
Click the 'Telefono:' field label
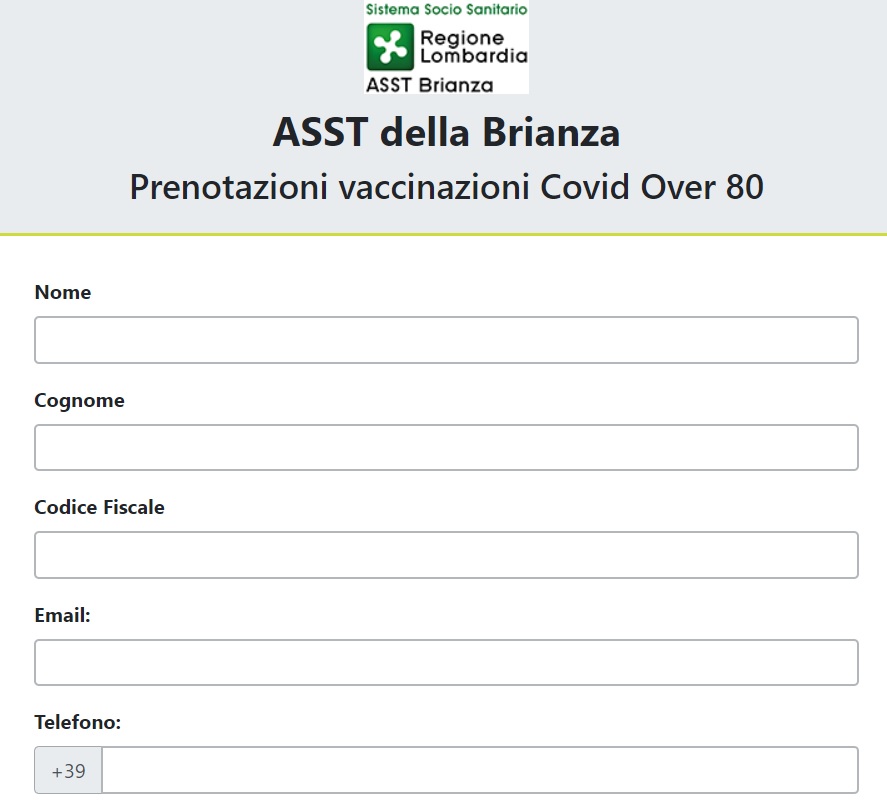point(78,722)
